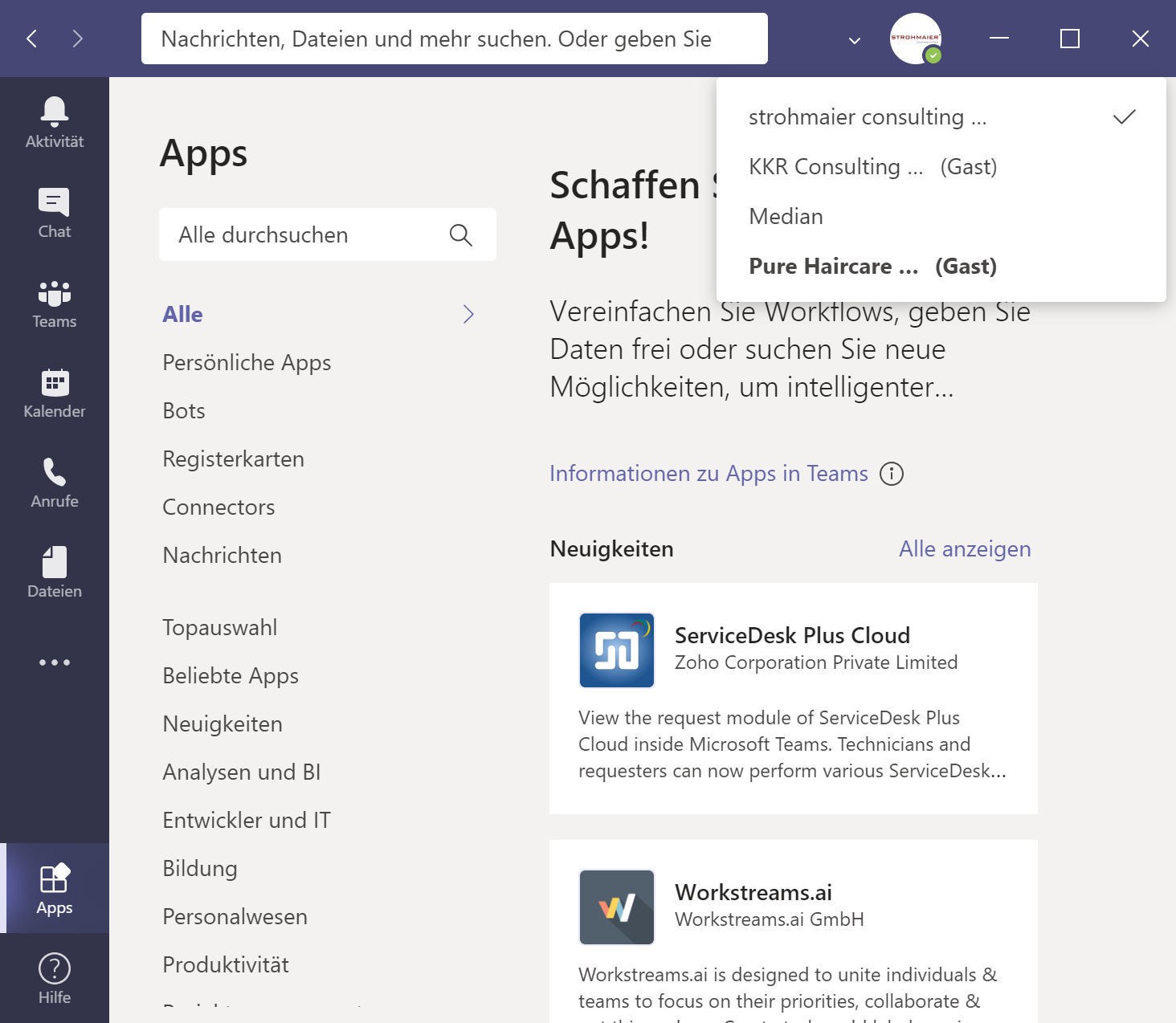Focus the top search bar
Viewport: 1176px width, 1023px height.
(455, 39)
